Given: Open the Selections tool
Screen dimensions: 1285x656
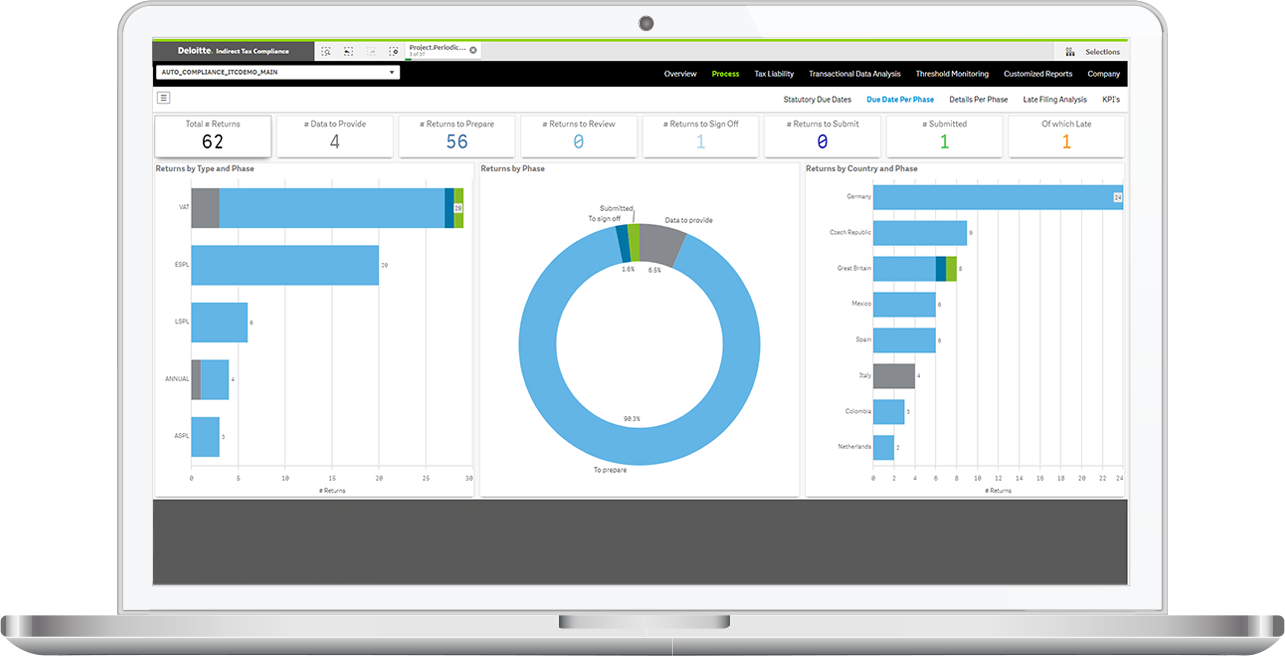Looking at the screenshot, I should (x=1092, y=52).
